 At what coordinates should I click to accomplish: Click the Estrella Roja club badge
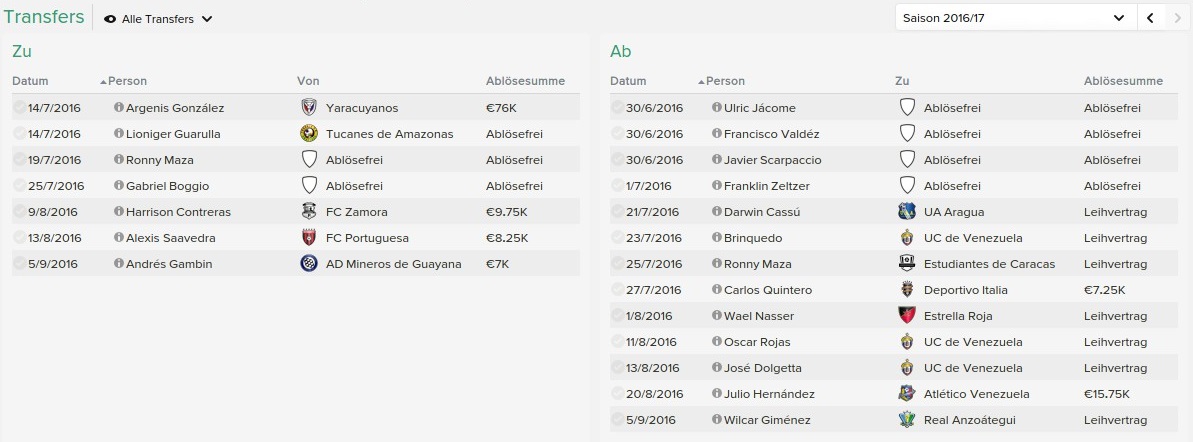click(x=907, y=316)
